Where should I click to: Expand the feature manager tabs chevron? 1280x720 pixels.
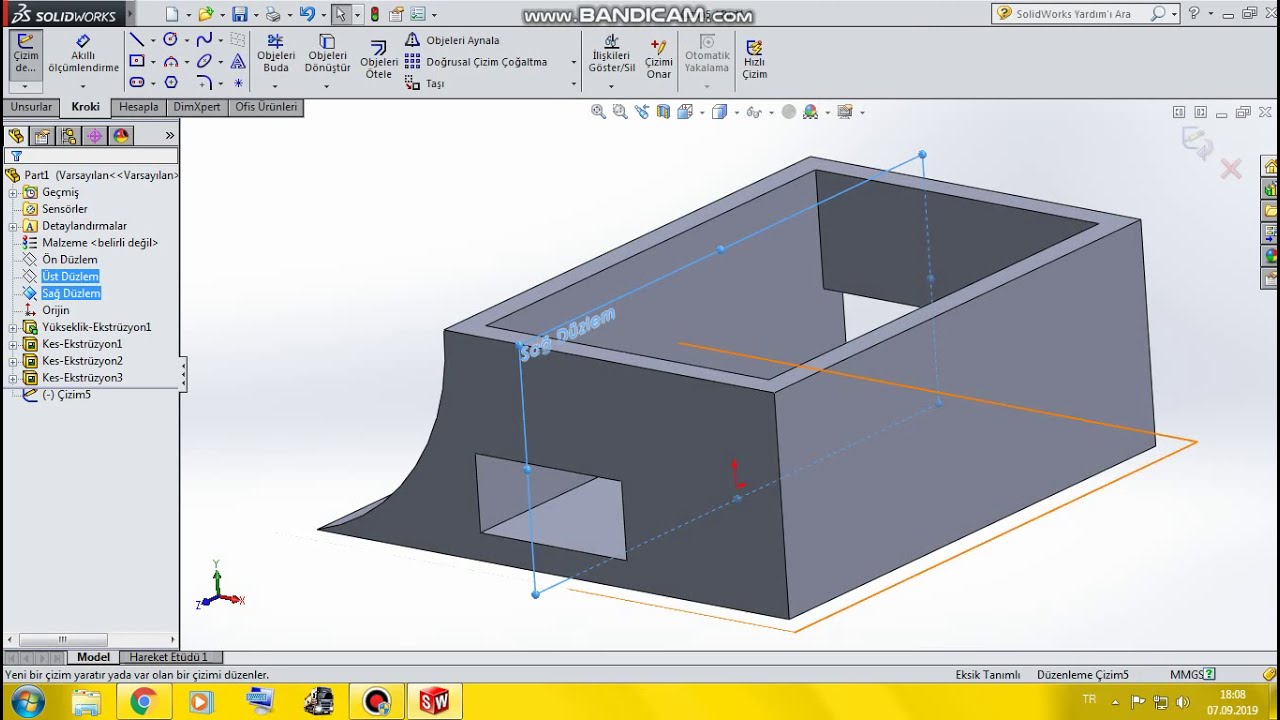pos(170,136)
